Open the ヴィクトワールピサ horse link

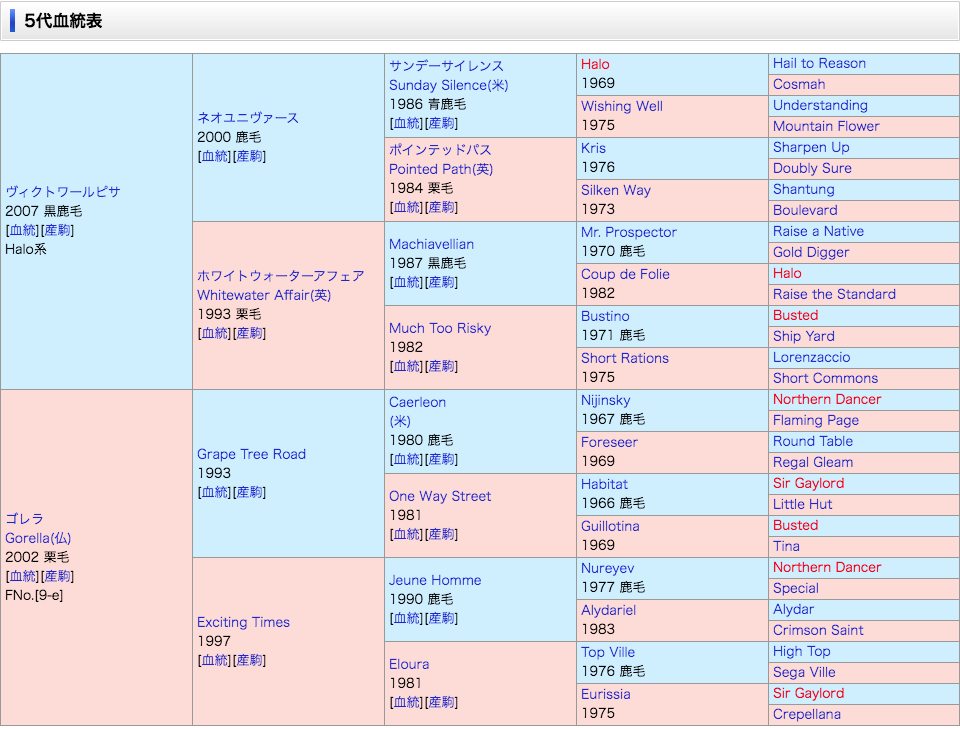pyautogui.click(x=63, y=192)
